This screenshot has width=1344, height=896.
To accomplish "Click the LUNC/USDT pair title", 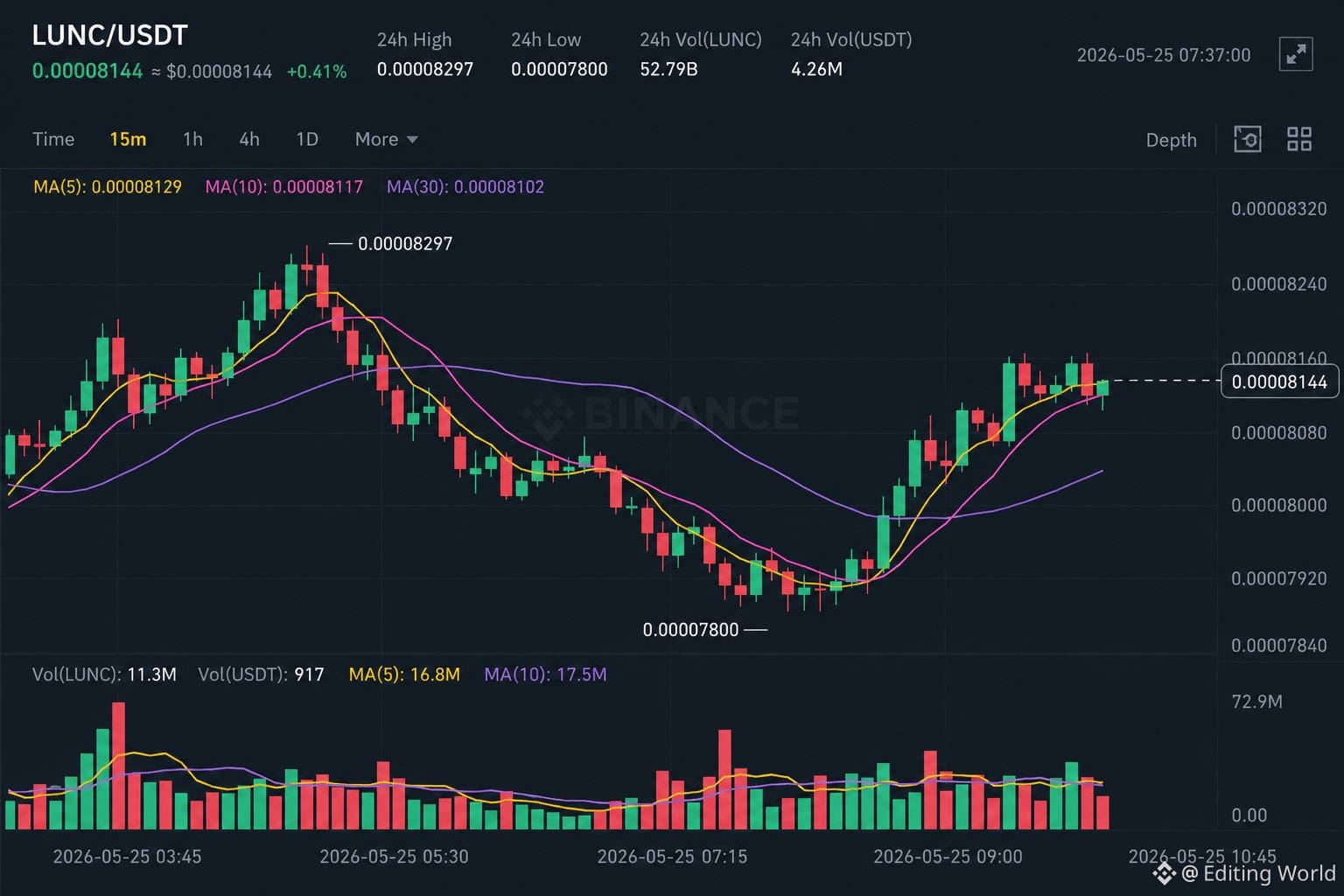I will [x=110, y=35].
